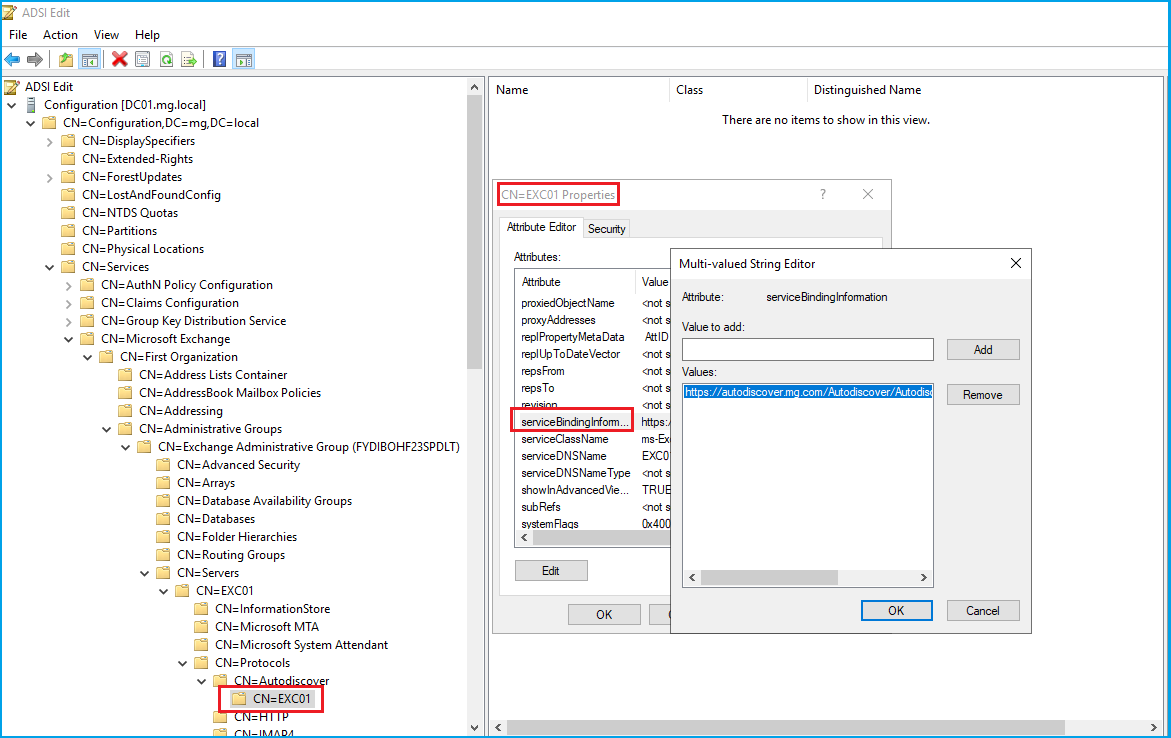Click the Back arrow in toolbar
The image size is (1171, 738).
pyautogui.click(x=13, y=60)
